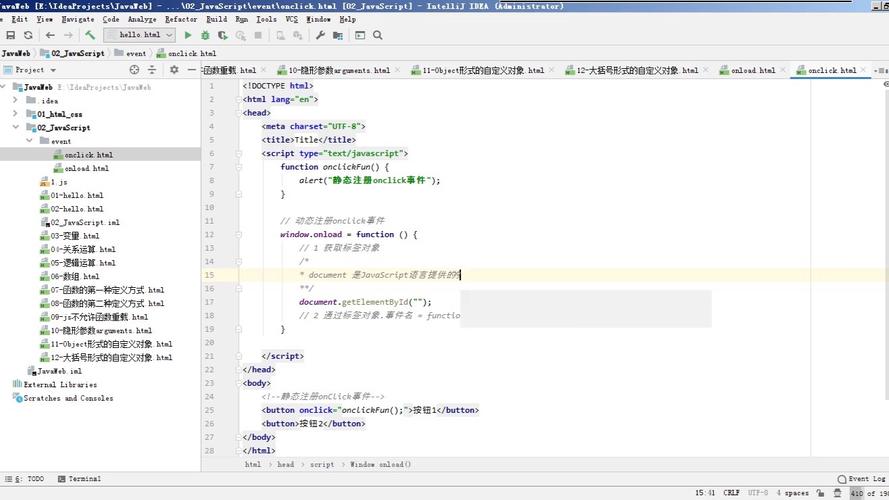
Task: Click the inspector hat icon in status bar
Action: pos(837,493)
